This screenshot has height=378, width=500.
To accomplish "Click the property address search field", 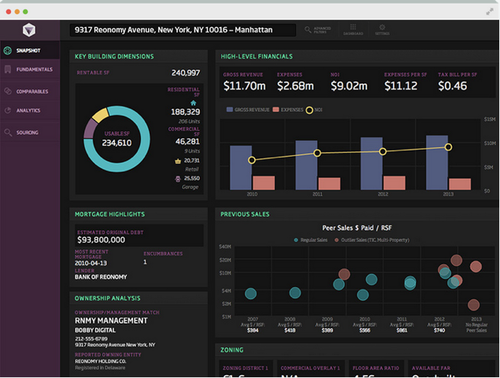I will tap(183, 30).
